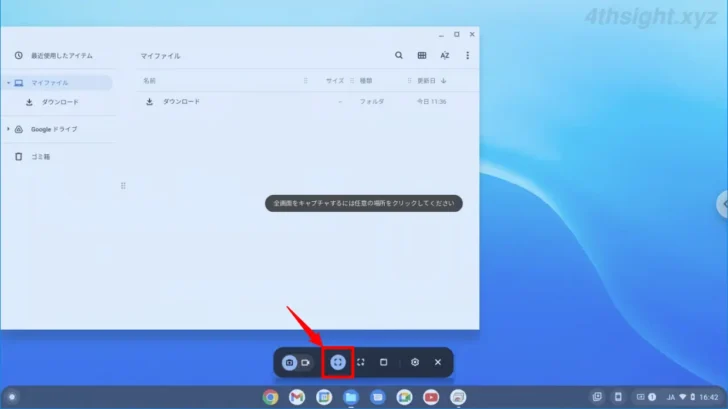
Task: Click the マイファイル breadcrumb title
Action: coord(161,56)
